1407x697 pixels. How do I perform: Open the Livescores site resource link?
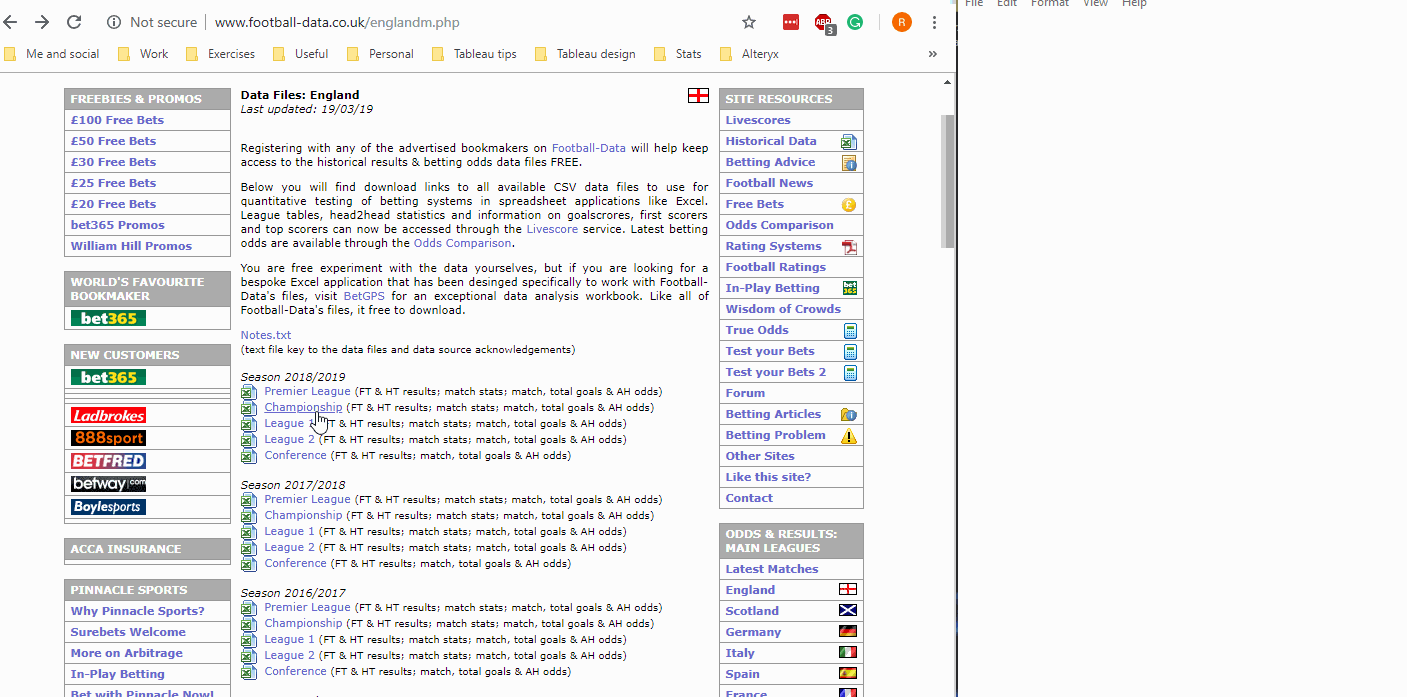pos(758,120)
